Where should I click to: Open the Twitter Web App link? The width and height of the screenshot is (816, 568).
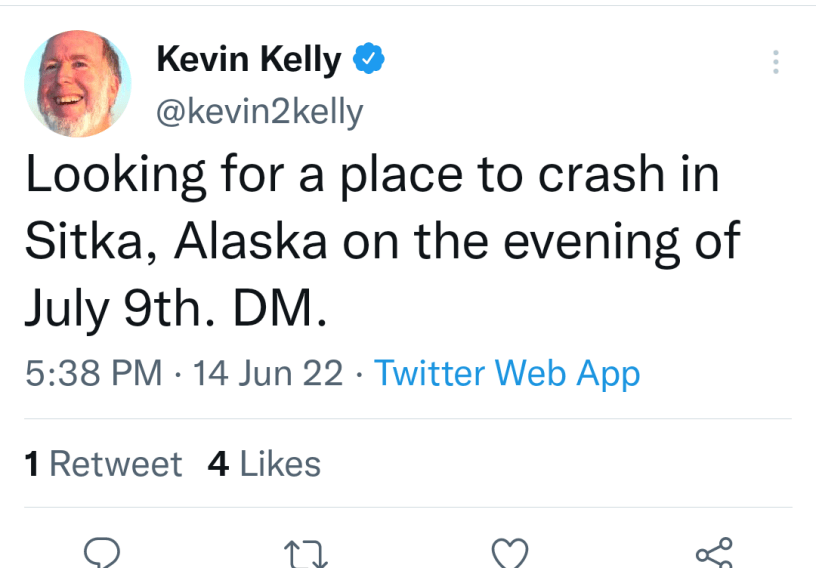pyautogui.click(x=507, y=374)
